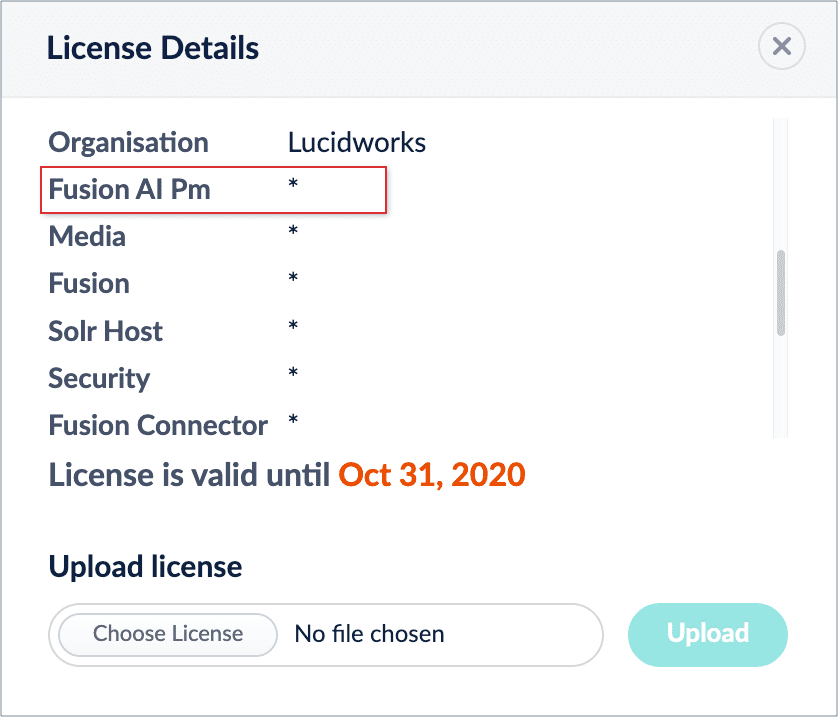
Task: Select the "Lucidworks" organisation value
Action: coord(356,143)
